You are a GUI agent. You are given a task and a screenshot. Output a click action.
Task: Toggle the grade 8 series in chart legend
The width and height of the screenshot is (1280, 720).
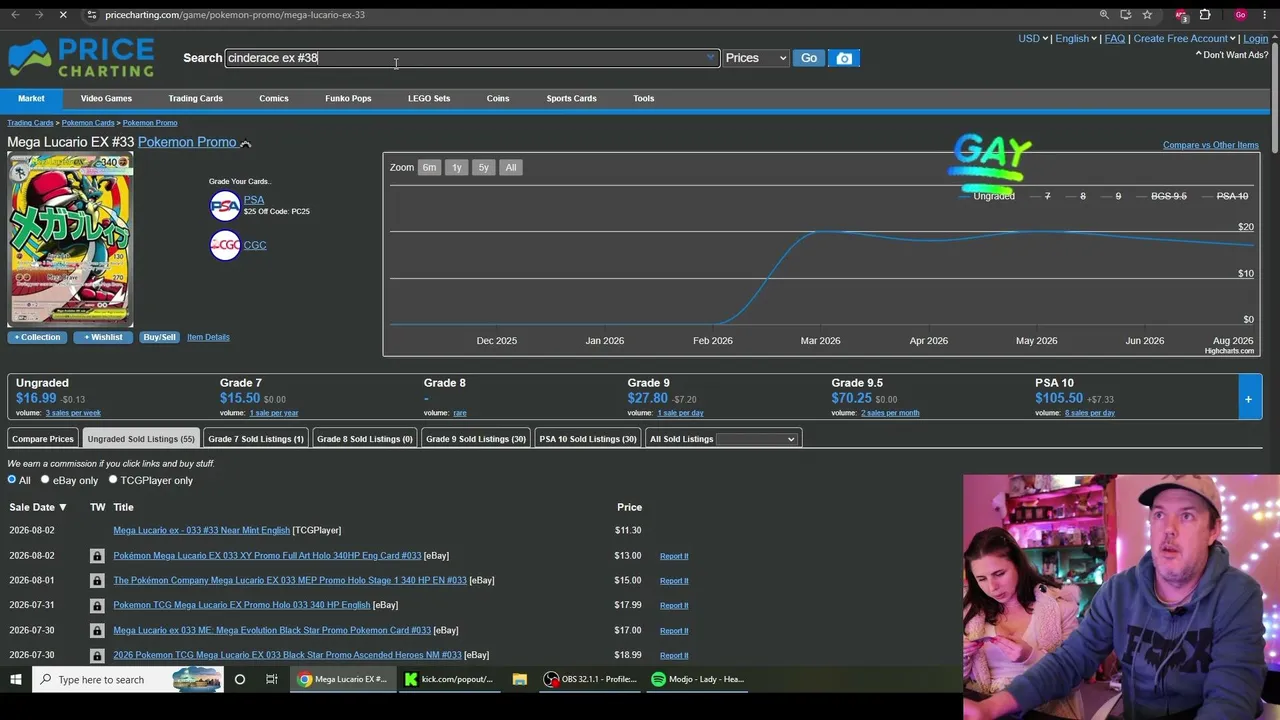pyautogui.click(x=1076, y=196)
